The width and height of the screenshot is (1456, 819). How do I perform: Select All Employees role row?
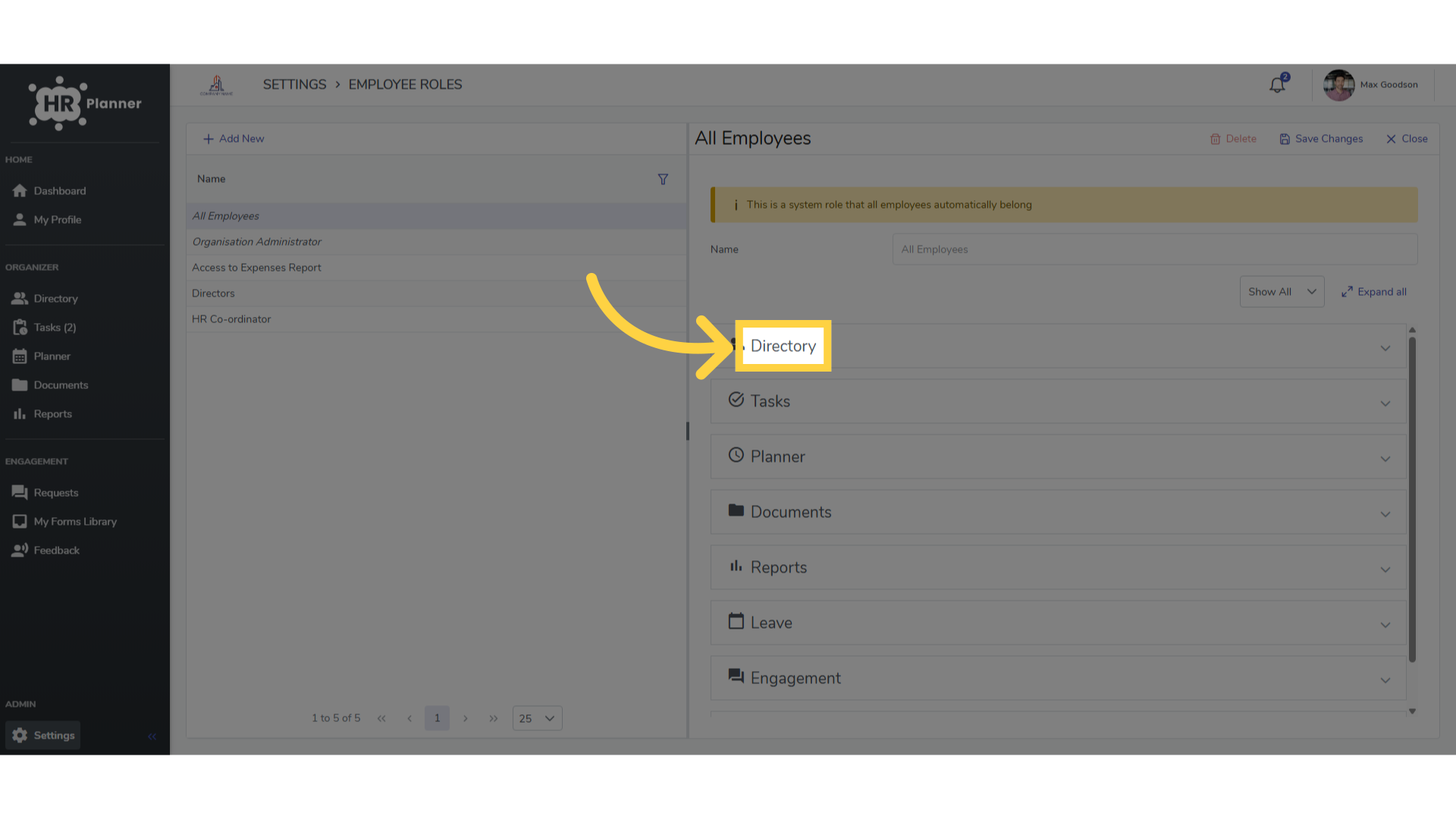(x=436, y=216)
